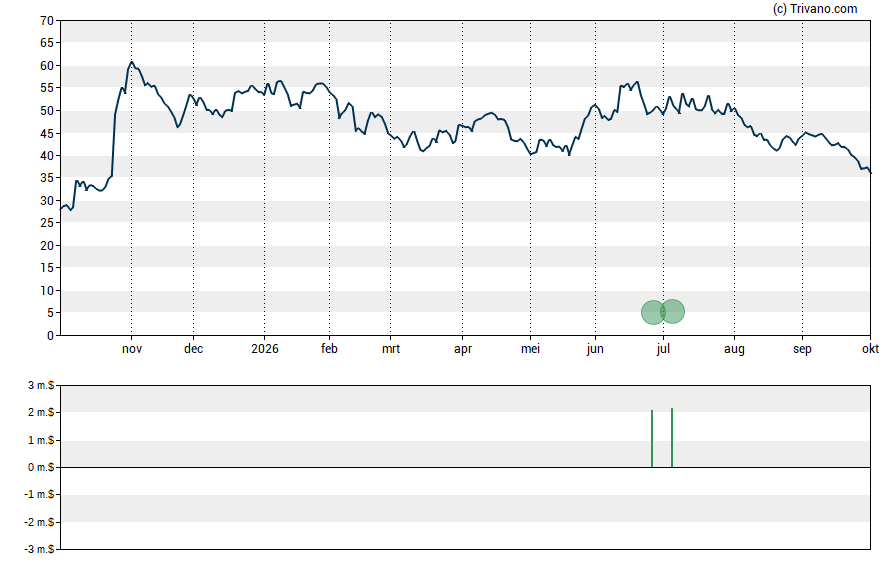Click the 'jul' month label
This screenshot has height=565, width=888.
(x=663, y=349)
